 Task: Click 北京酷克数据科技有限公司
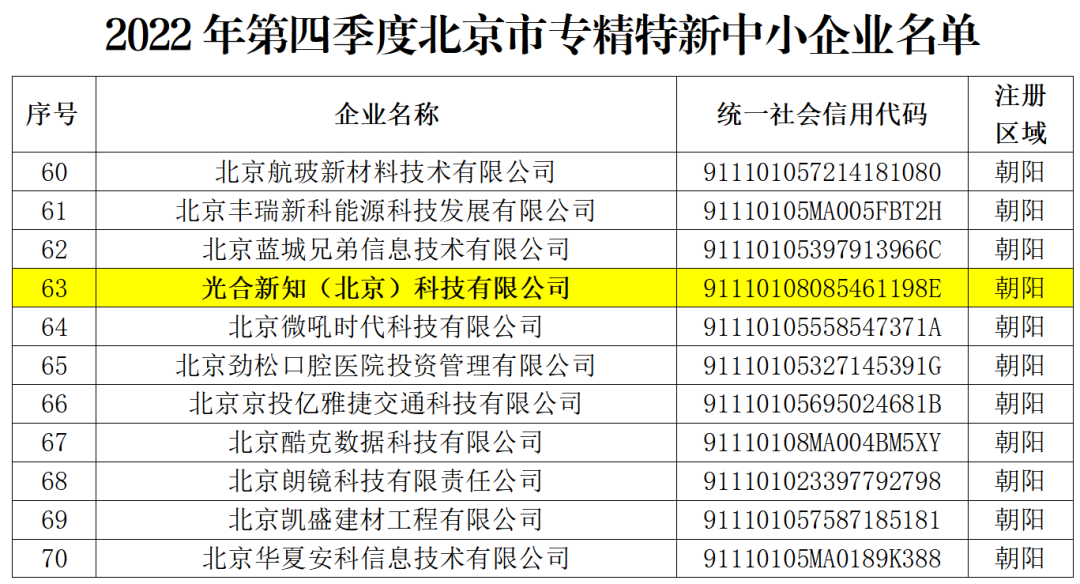[386, 442]
